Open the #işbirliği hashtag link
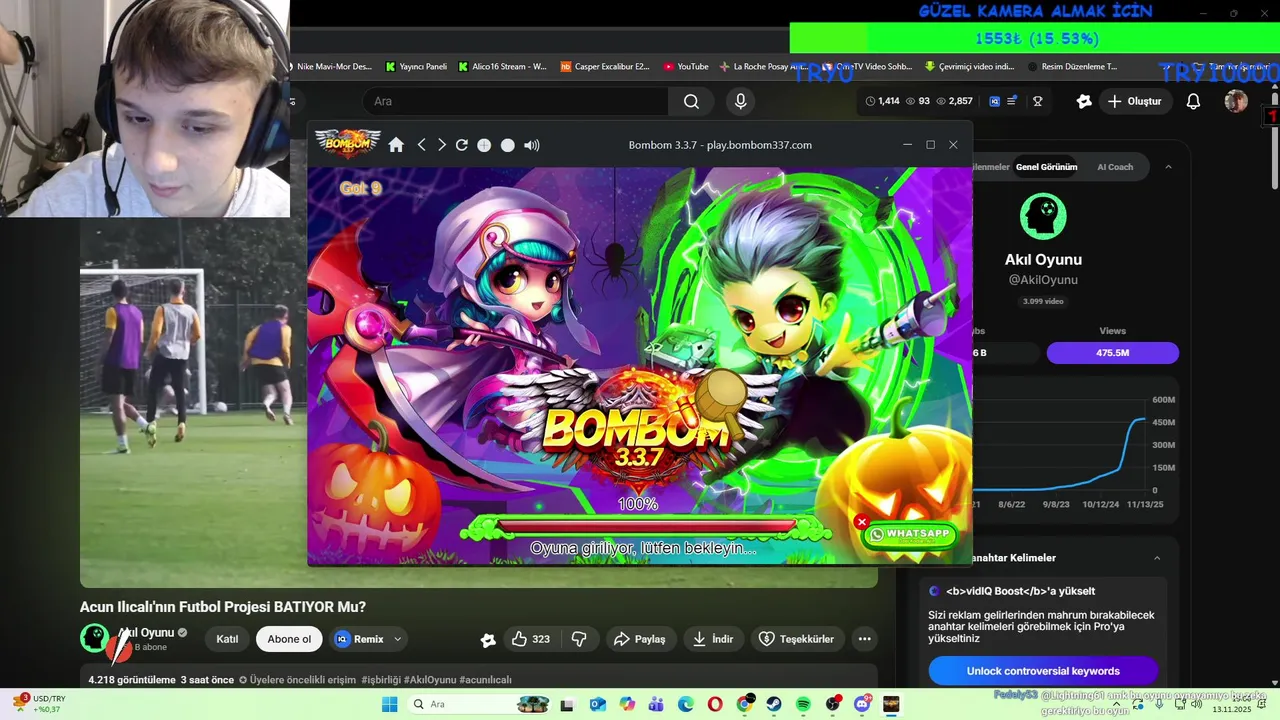This screenshot has height=720, width=1280. pyautogui.click(x=380, y=680)
